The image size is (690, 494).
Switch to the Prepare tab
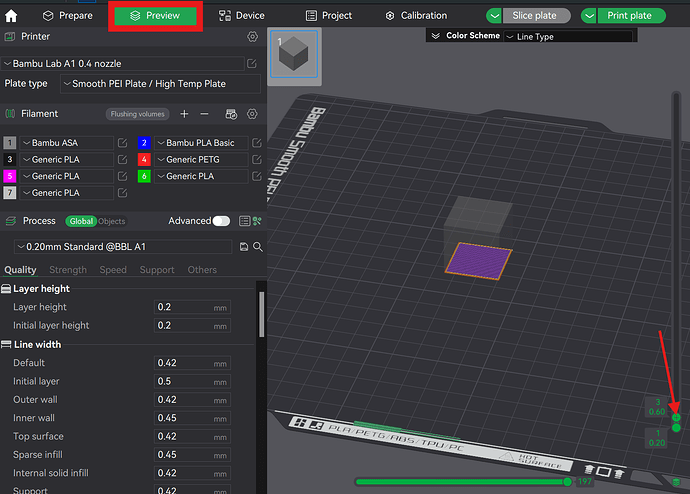click(x=68, y=16)
